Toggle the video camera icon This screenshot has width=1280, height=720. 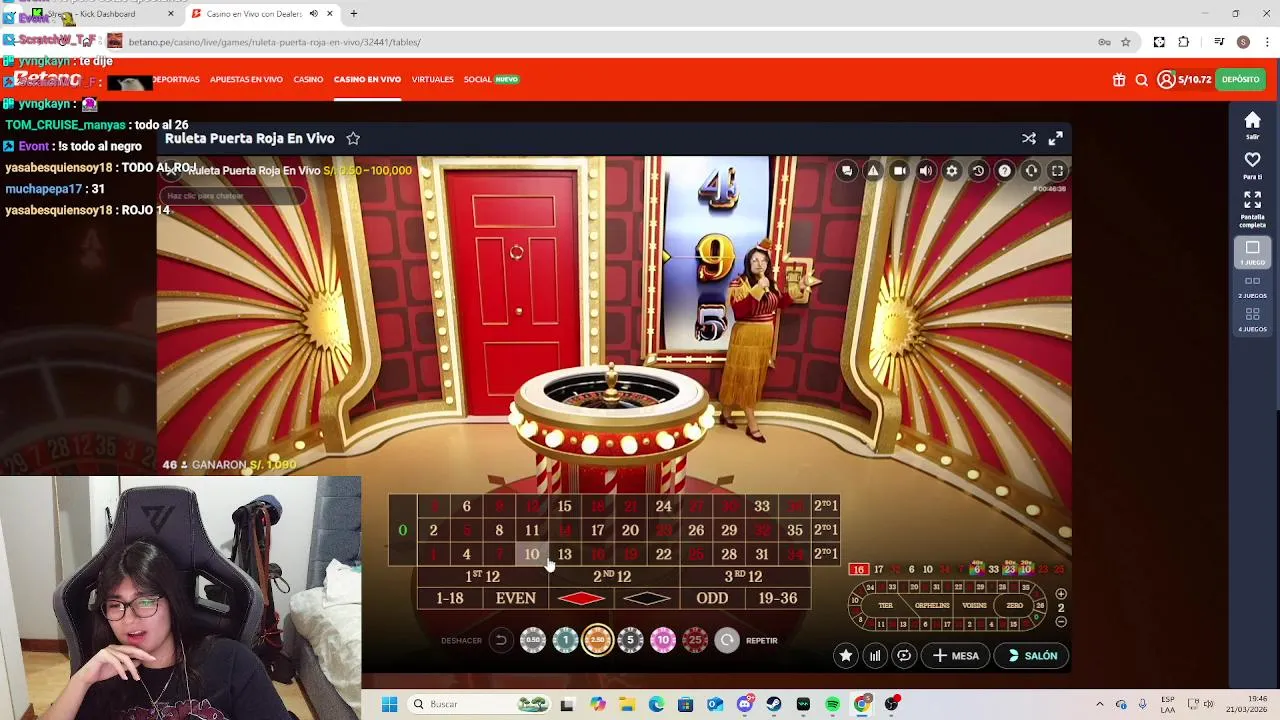899,171
